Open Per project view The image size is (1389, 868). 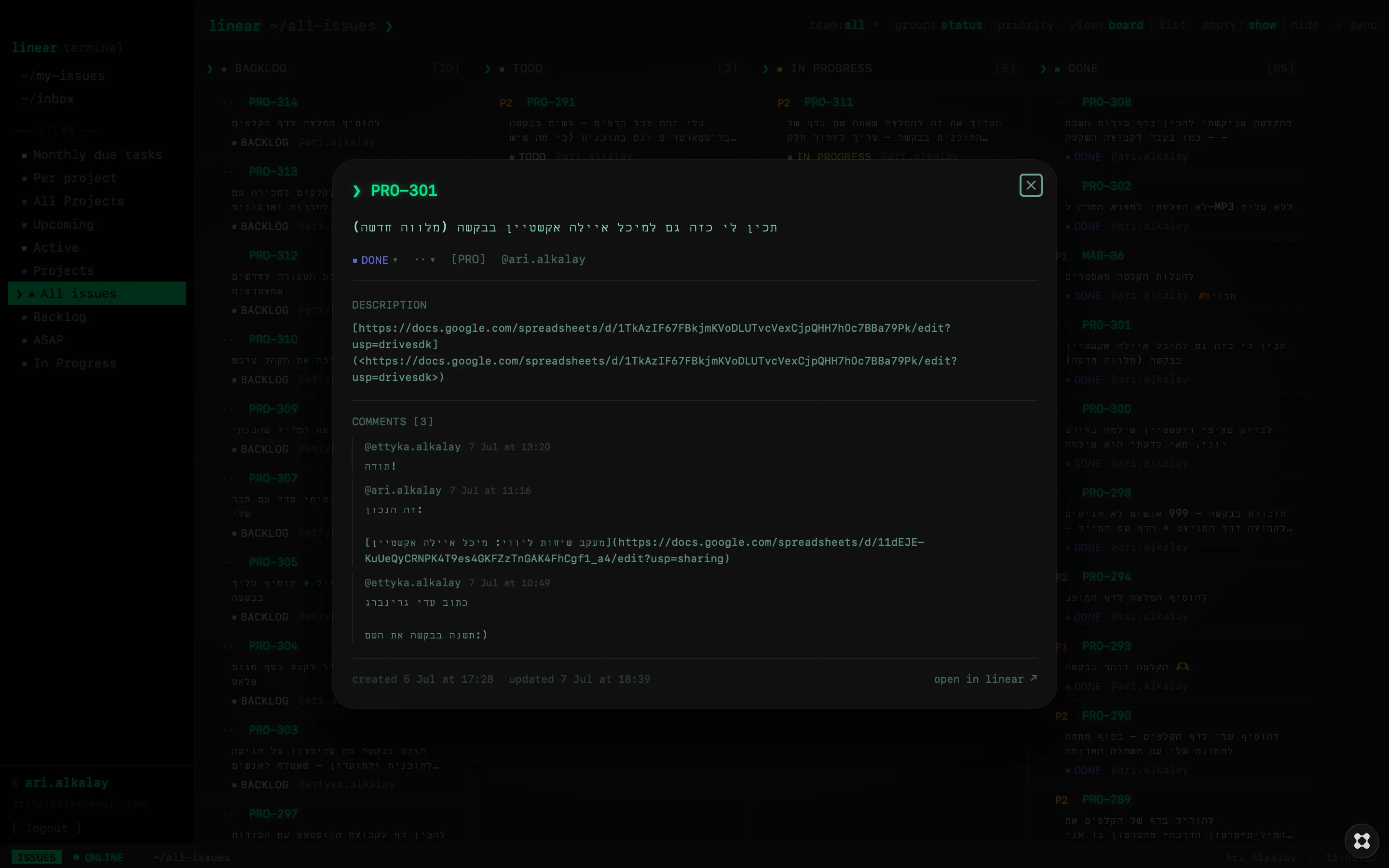click(x=96, y=178)
